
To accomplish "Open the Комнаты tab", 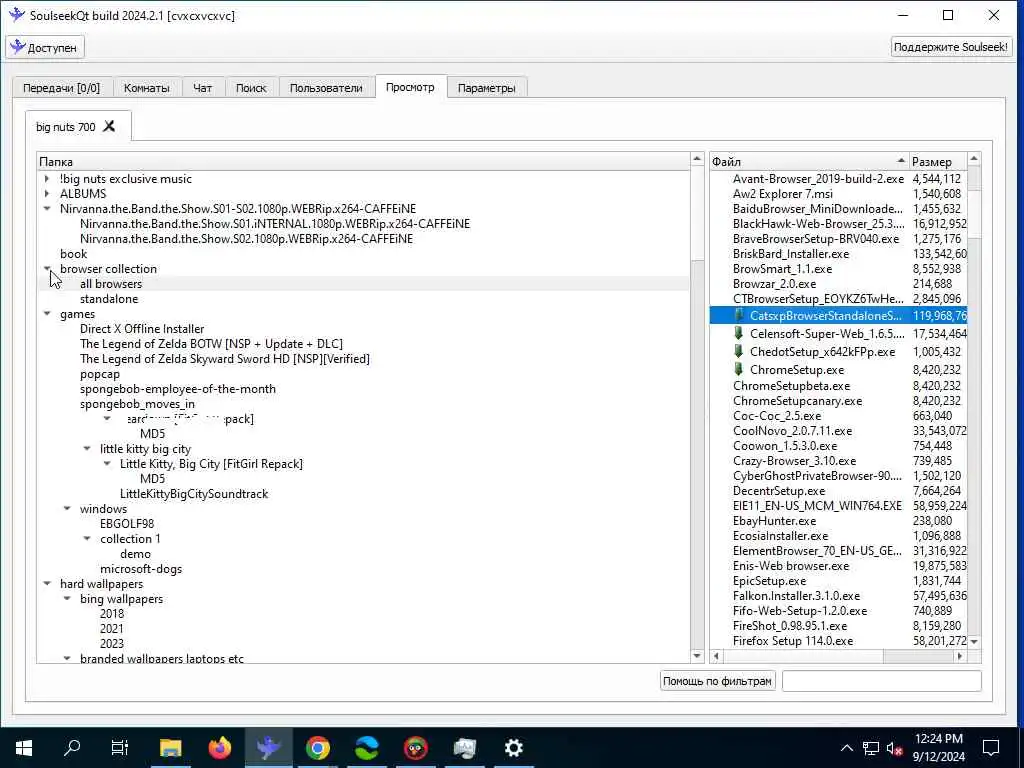I will (146, 88).
